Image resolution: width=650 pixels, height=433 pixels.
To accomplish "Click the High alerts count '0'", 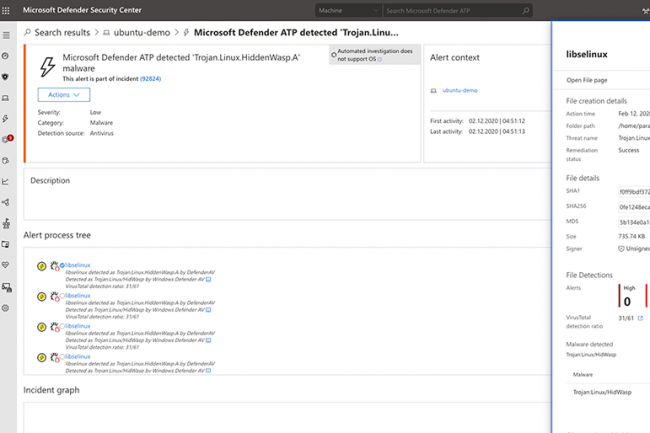I will click(x=627, y=302).
